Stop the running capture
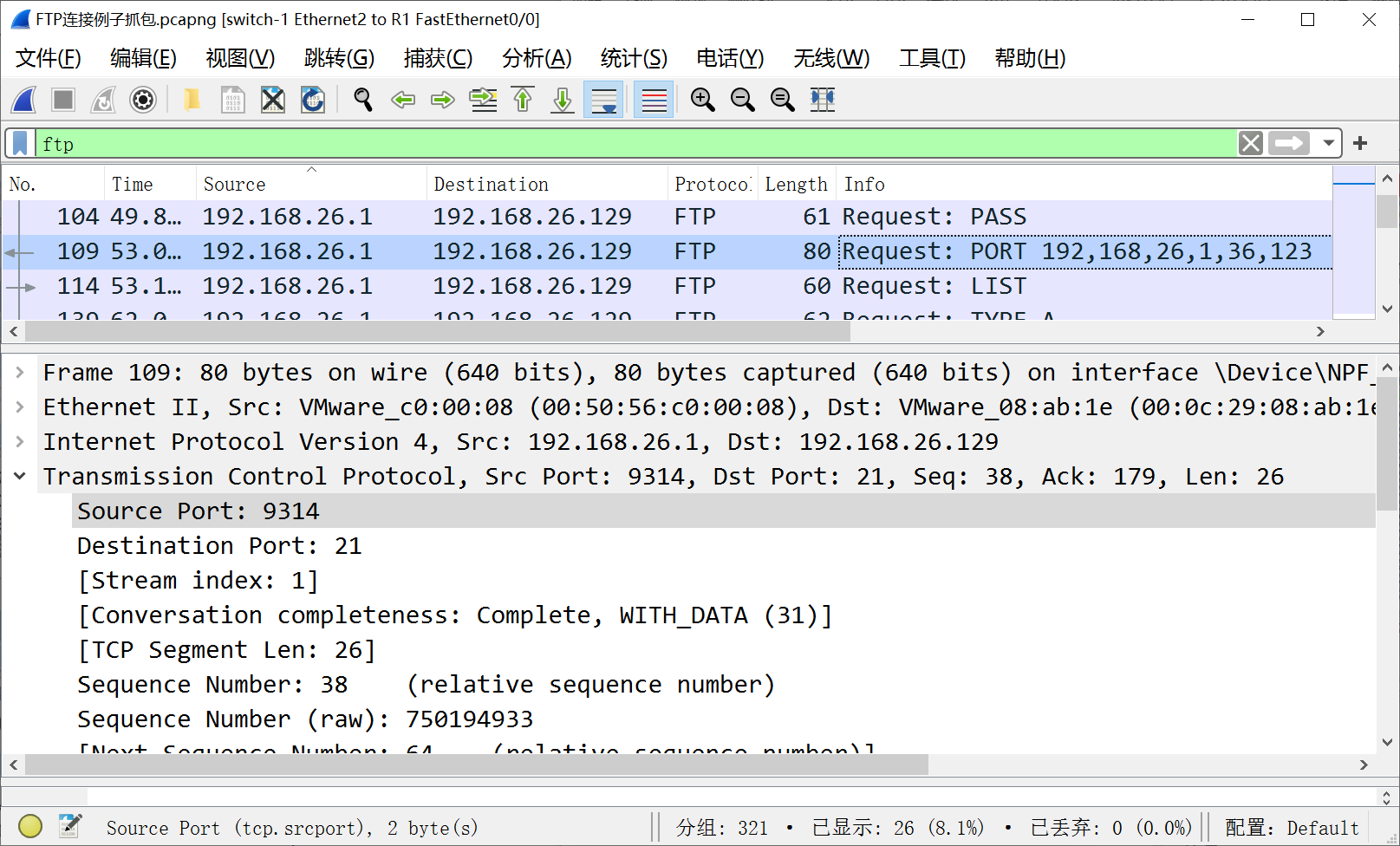 (x=63, y=100)
